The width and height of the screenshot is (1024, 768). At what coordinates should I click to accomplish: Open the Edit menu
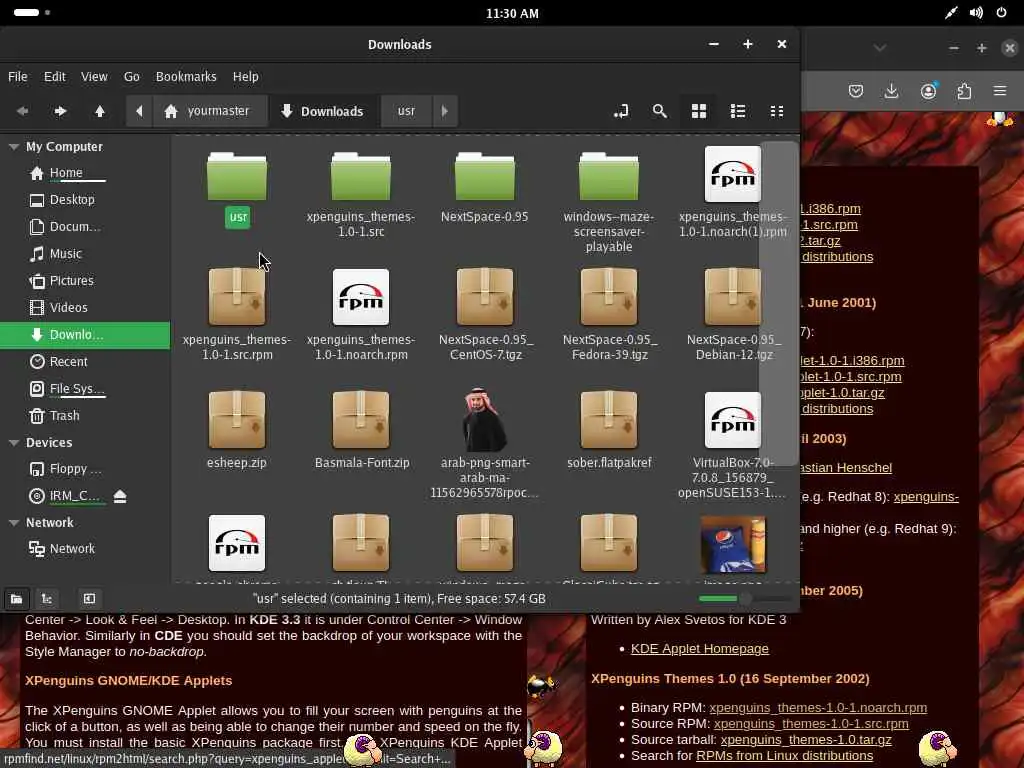[55, 76]
